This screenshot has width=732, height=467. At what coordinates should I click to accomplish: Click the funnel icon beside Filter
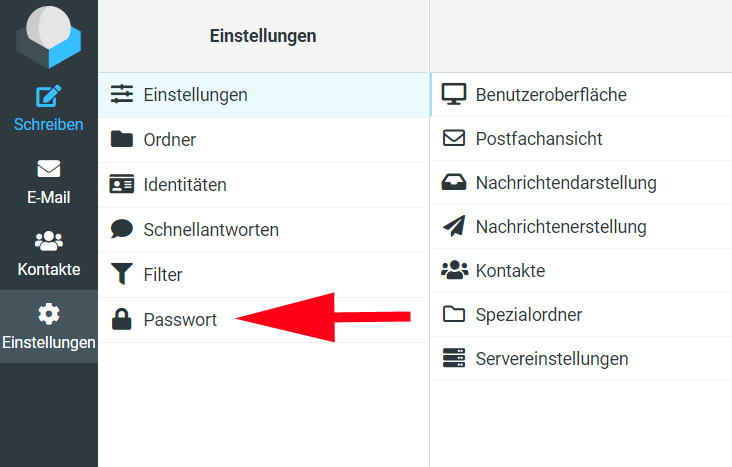[x=122, y=274]
